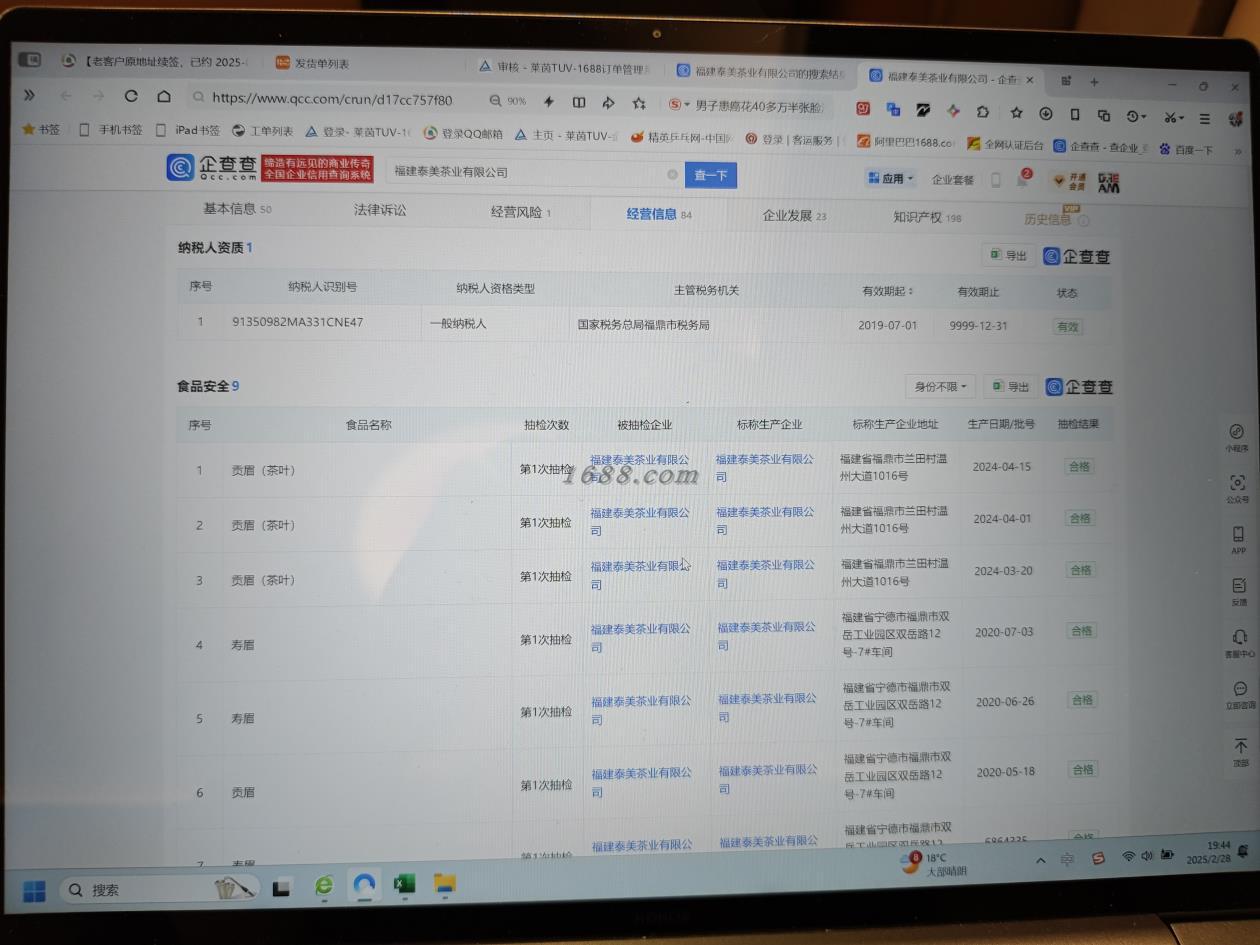This screenshot has height=945, width=1260.
Task: Expand the 90% zoom level control
Action: point(507,101)
